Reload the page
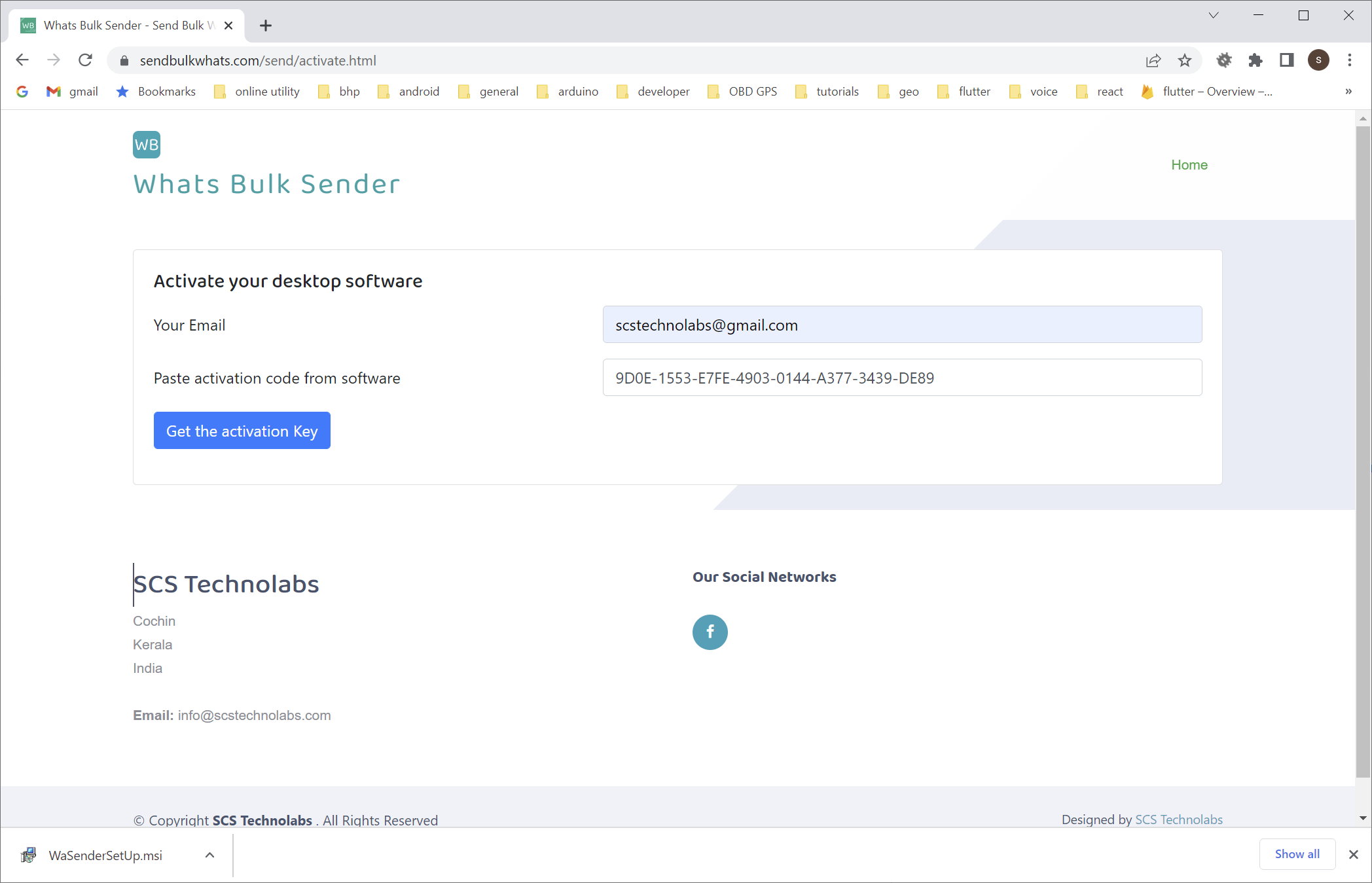Screen dimensions: 1372x883 pyautogui.click(x=85, y=60)
